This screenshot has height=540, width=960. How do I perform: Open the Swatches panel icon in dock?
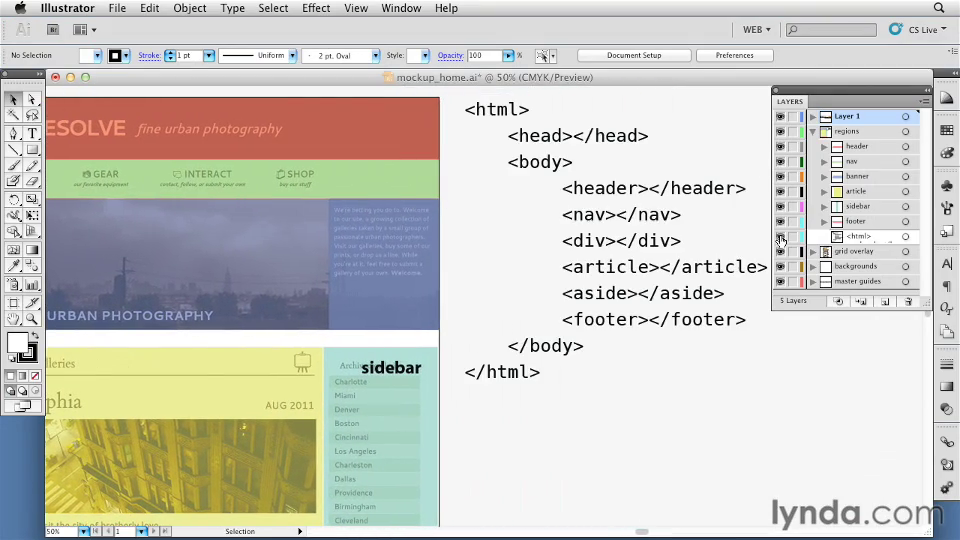[947, 130]
